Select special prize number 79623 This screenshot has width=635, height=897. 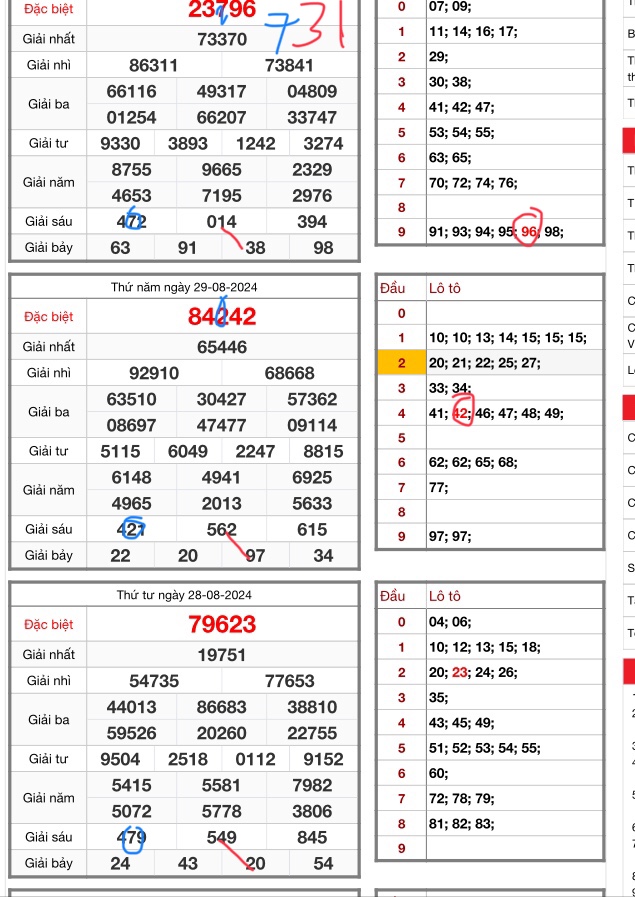pos(222,624)
